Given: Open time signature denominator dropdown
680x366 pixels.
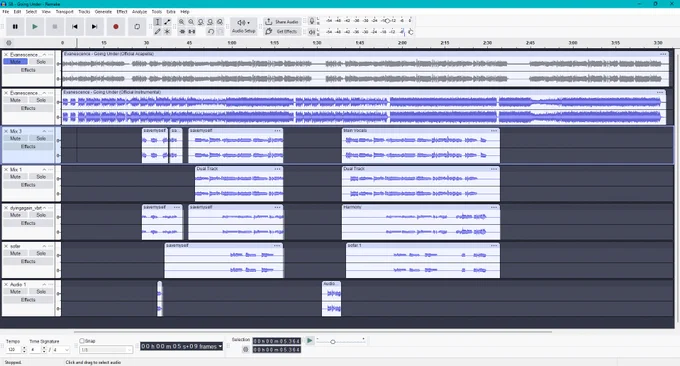Looking at the screenshot, I should point(61,350).
